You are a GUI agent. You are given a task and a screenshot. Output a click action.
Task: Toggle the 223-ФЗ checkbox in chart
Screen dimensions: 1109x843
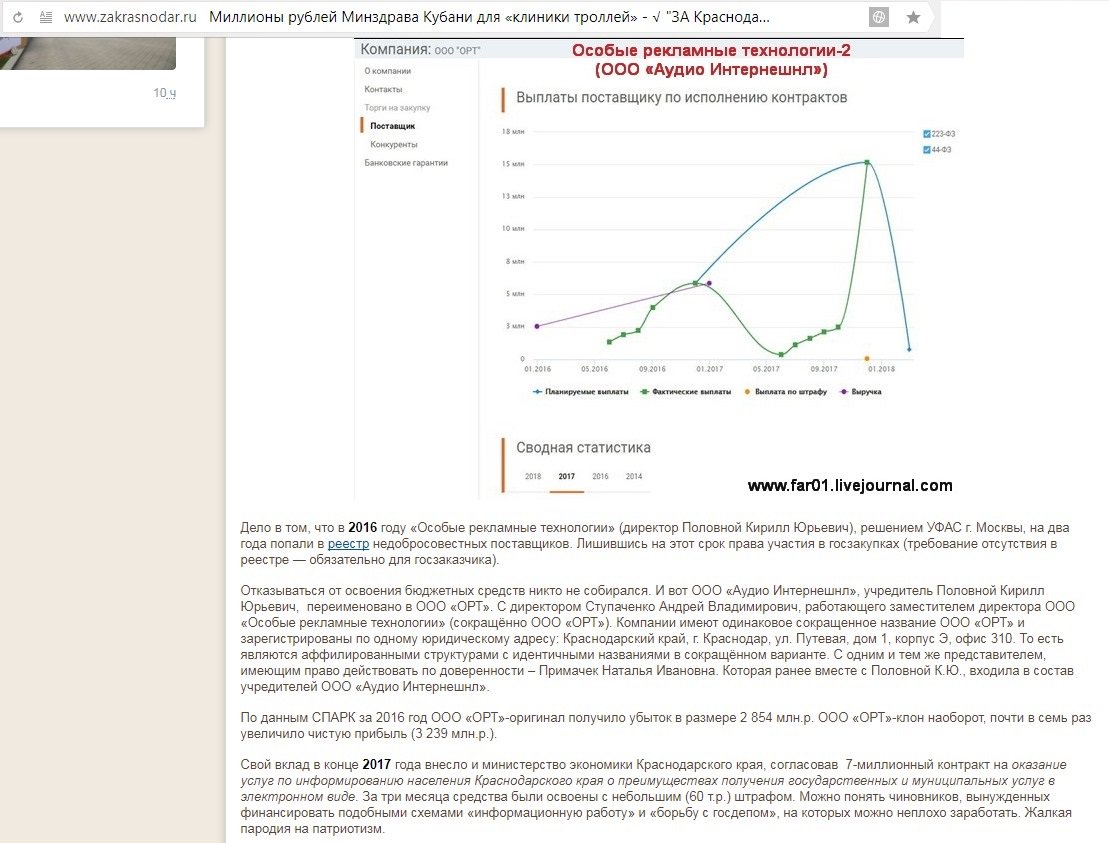point(927,134)
